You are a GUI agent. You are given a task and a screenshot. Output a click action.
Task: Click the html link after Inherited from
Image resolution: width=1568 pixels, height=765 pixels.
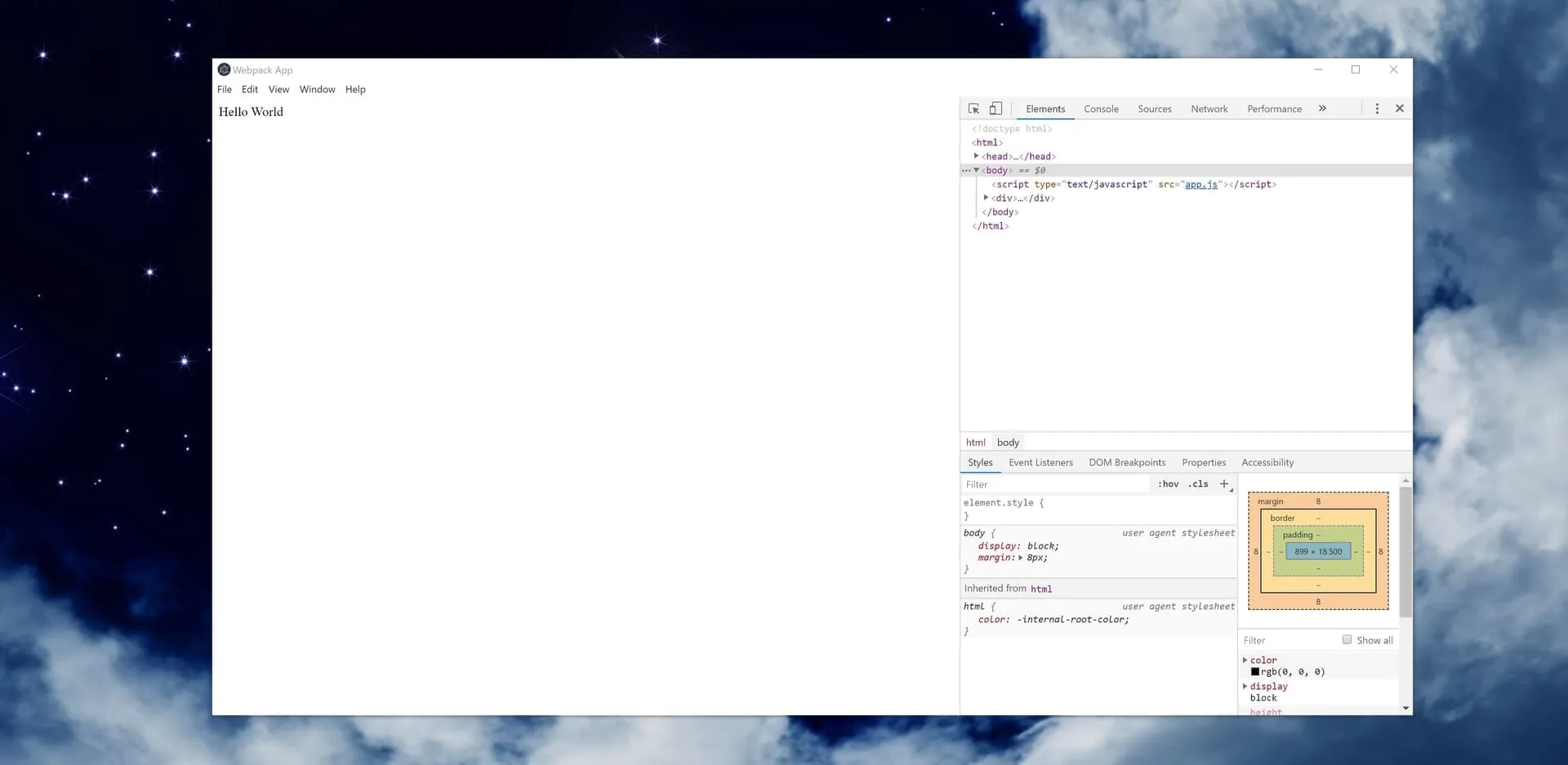pos(1041,589)
